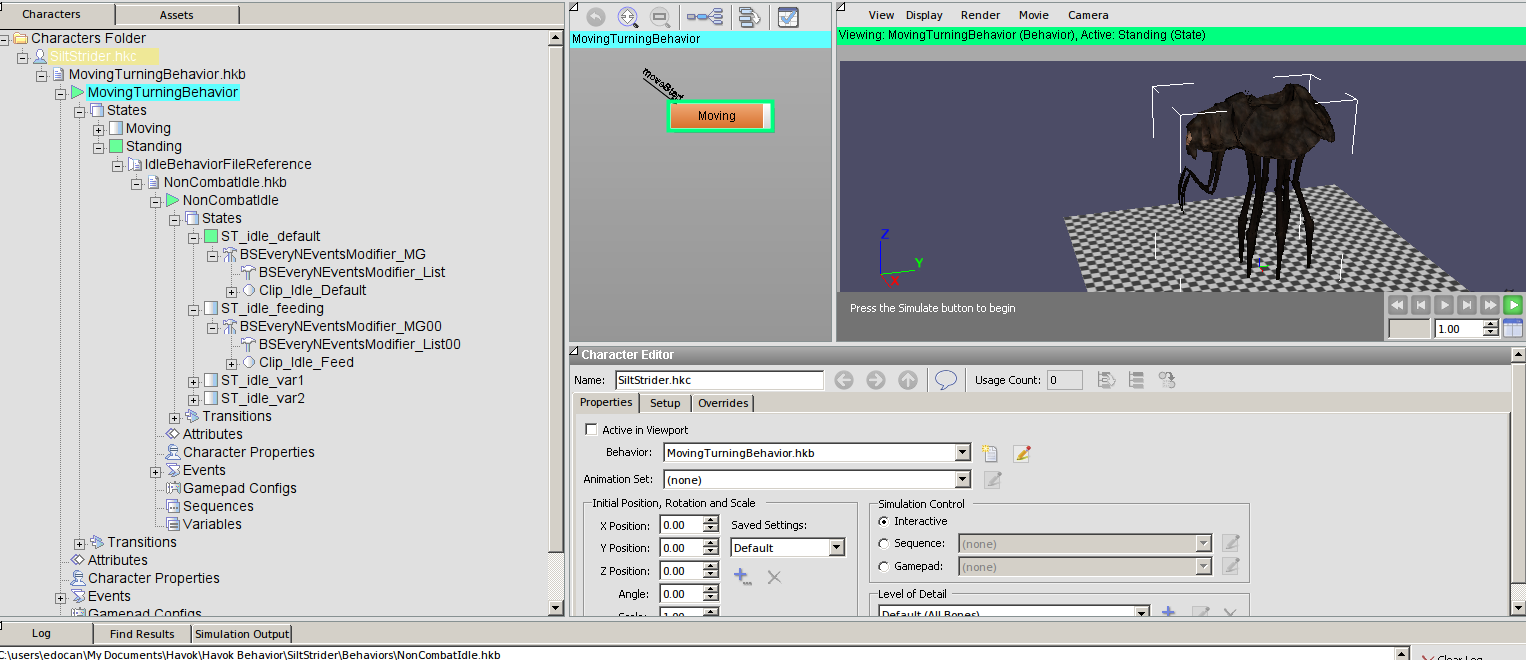Select the Sequence radio button
The width and height of the screenshot is (1526, 660).
883,543
